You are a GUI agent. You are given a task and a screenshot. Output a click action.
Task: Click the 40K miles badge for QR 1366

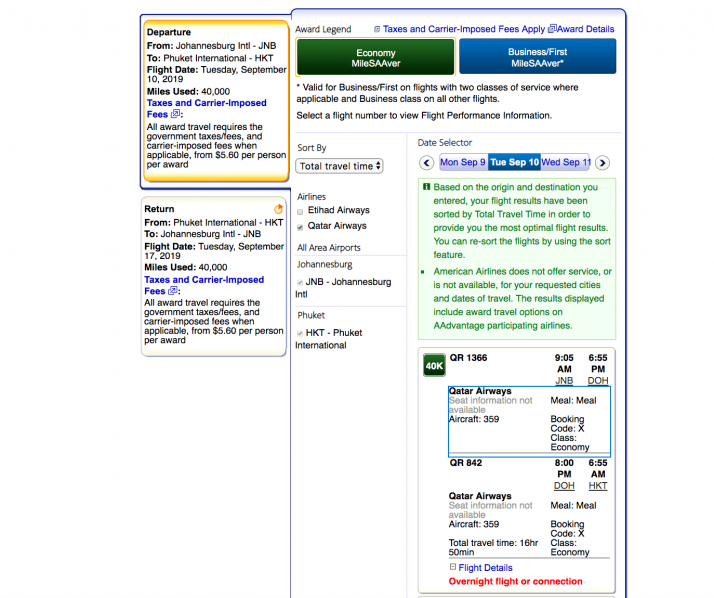tap(434, 366)
